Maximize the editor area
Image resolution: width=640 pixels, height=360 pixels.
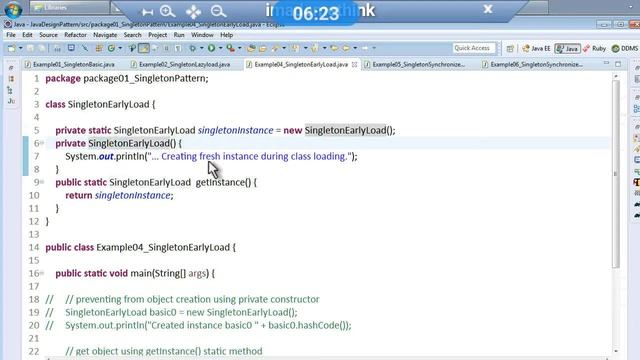[618, 64]
